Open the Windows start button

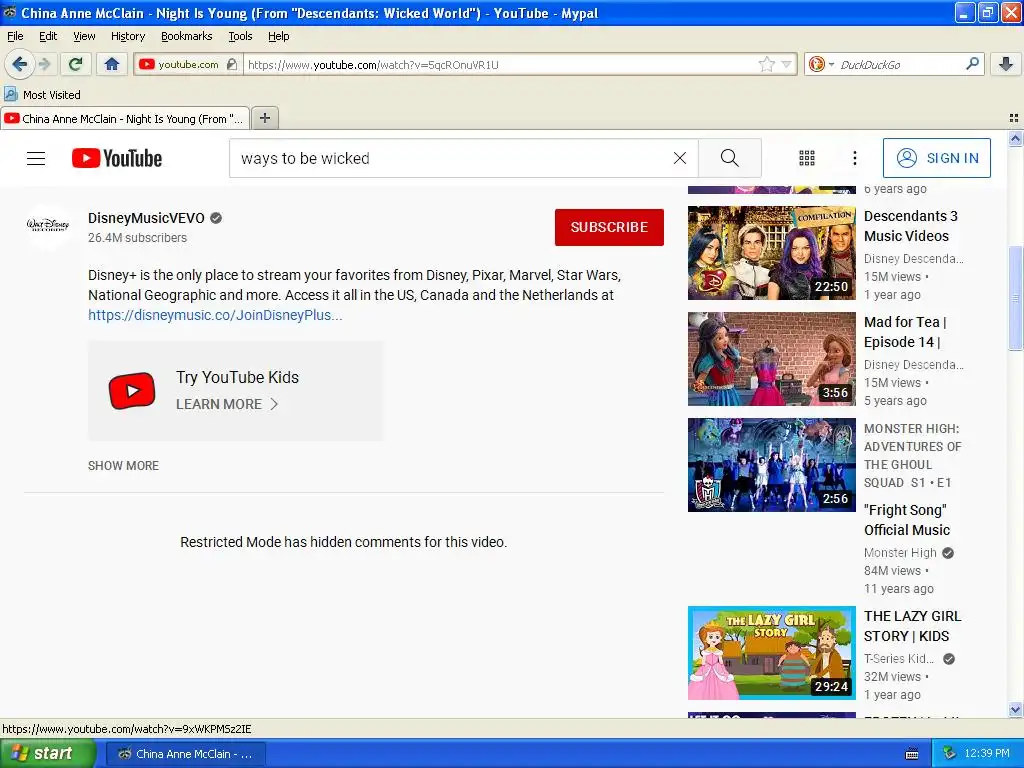point(47,754)
